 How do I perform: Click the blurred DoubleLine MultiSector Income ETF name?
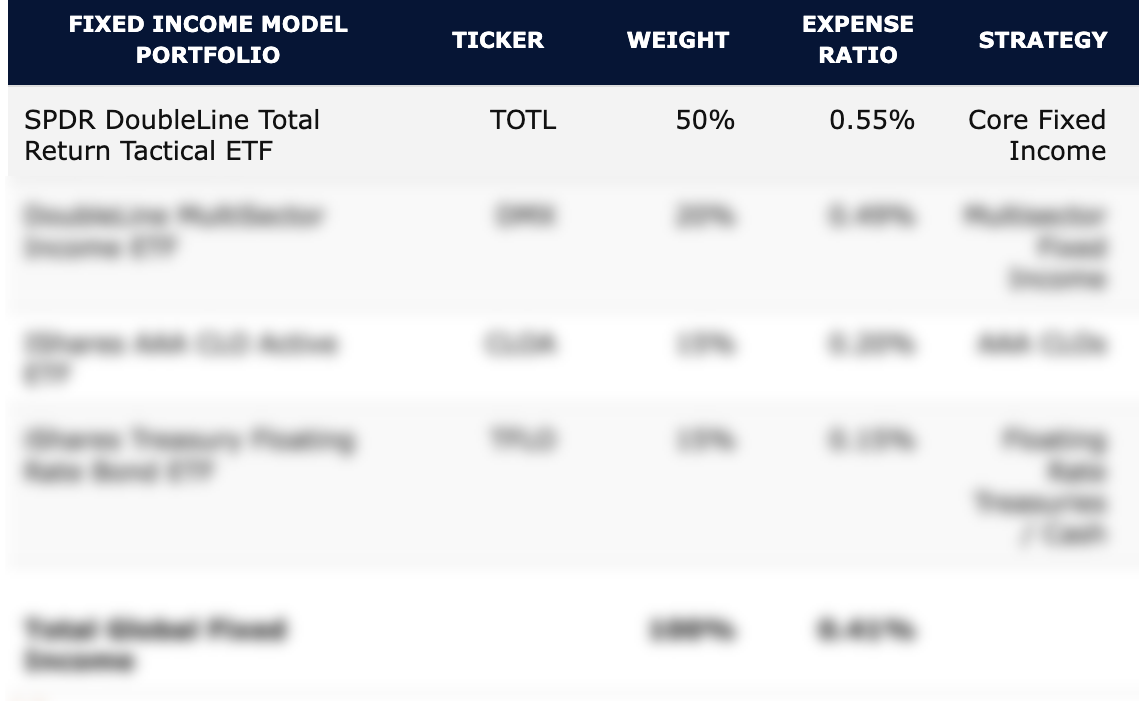(x=172, y=231)
